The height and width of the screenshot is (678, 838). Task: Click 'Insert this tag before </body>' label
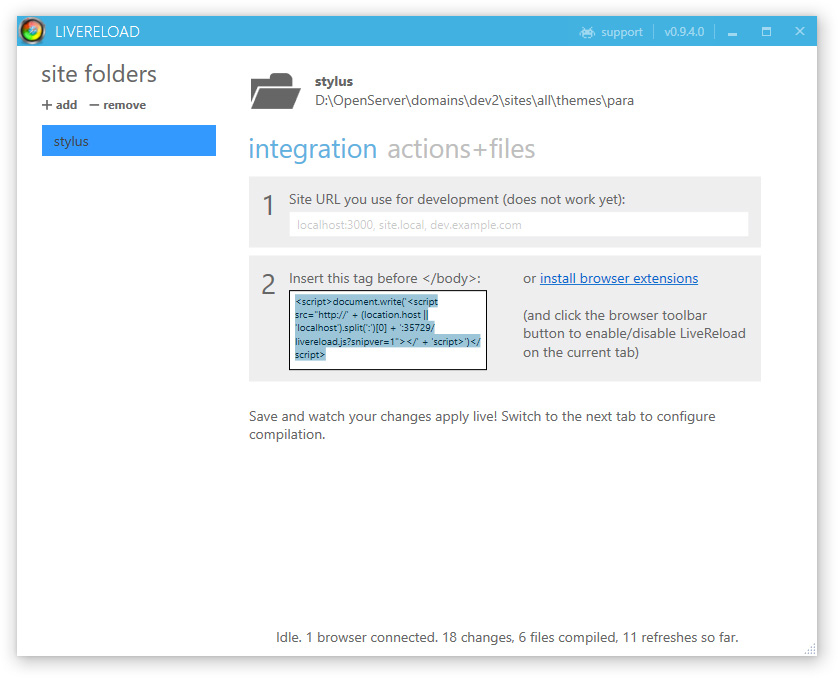pyautogui.click(x=385, y=278)
